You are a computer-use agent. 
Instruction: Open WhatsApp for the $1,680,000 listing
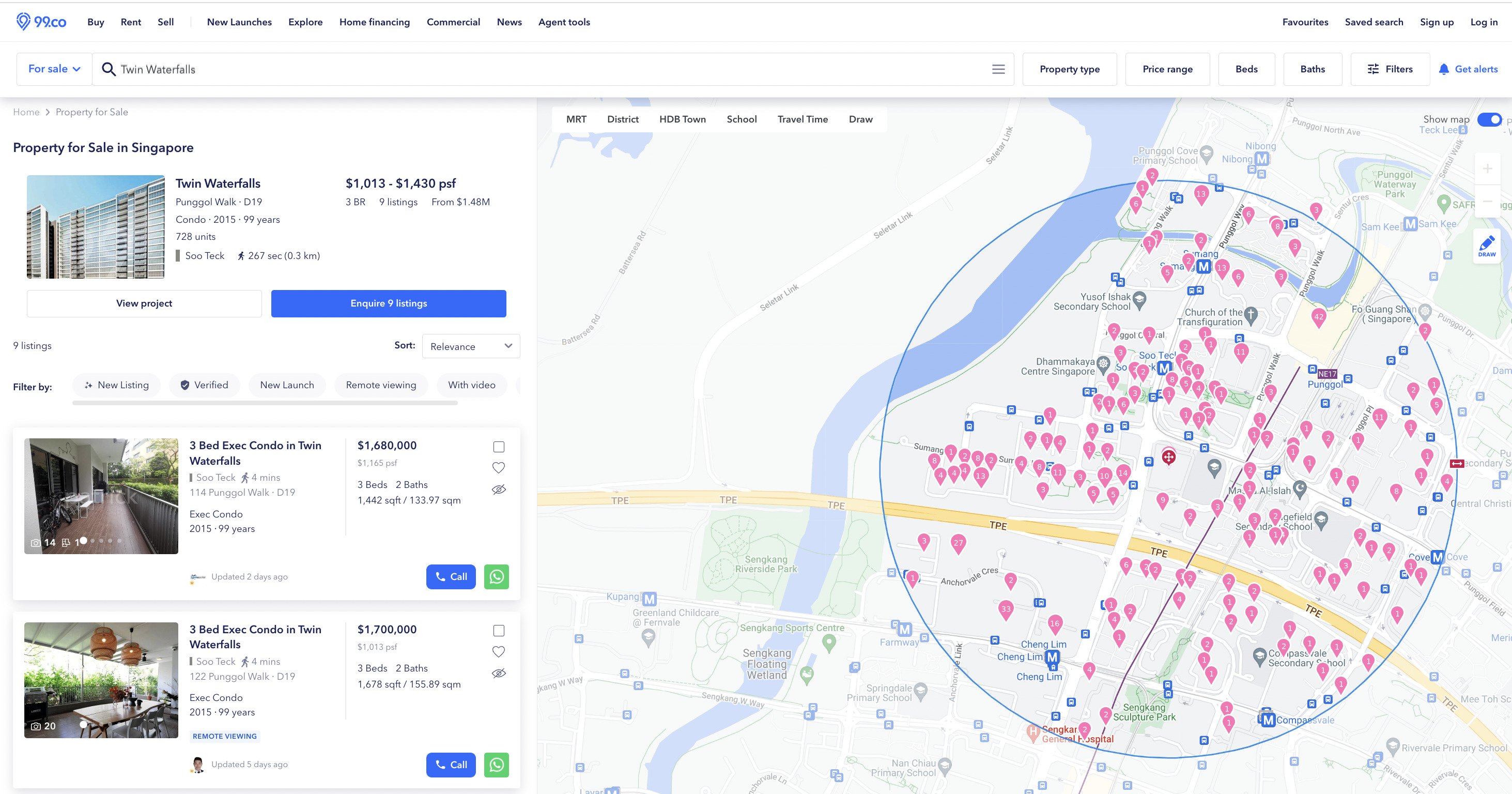pyautogui.click(x=497, y=577)
